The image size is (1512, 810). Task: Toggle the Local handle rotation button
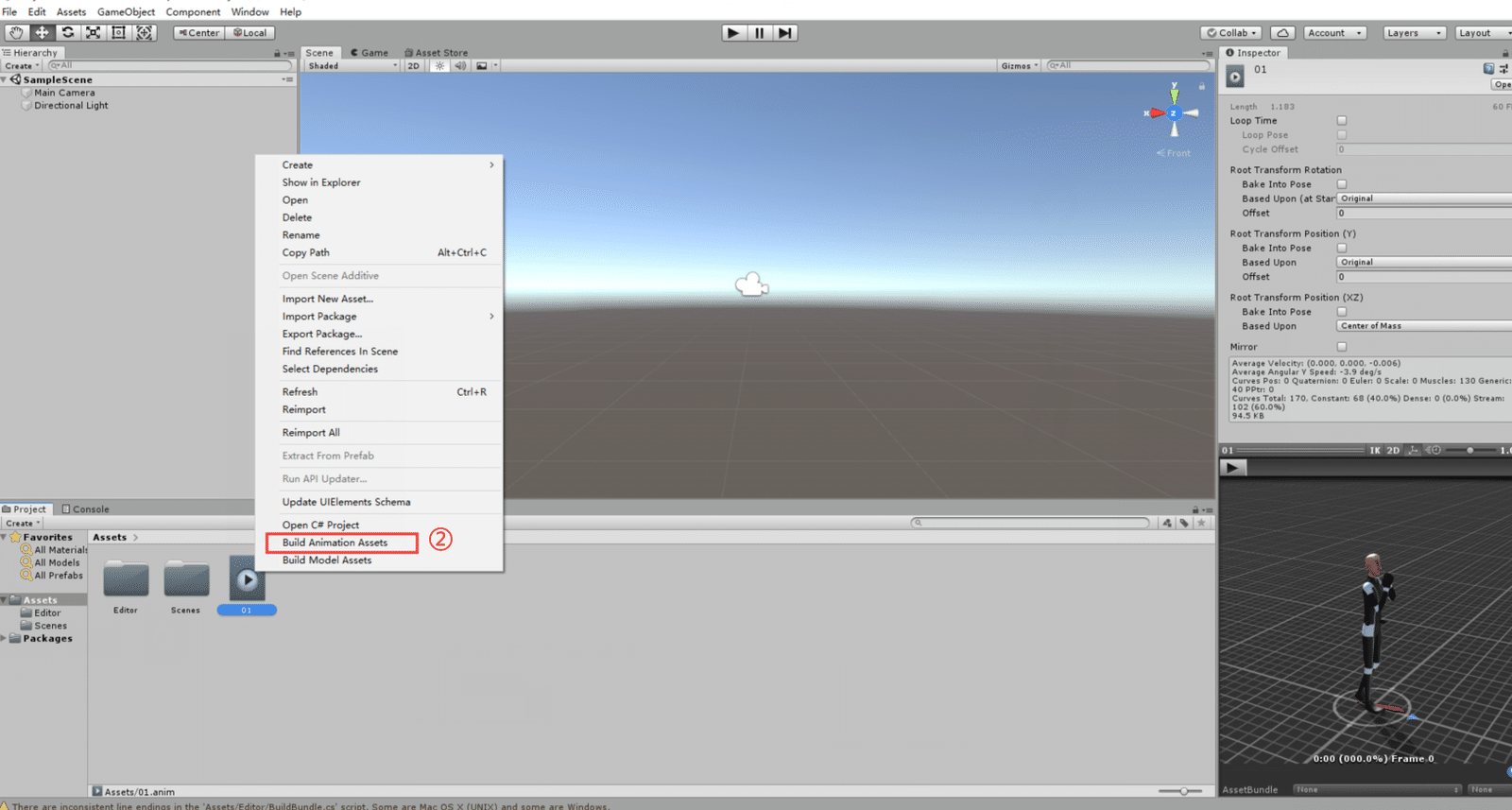coord(250,32)
